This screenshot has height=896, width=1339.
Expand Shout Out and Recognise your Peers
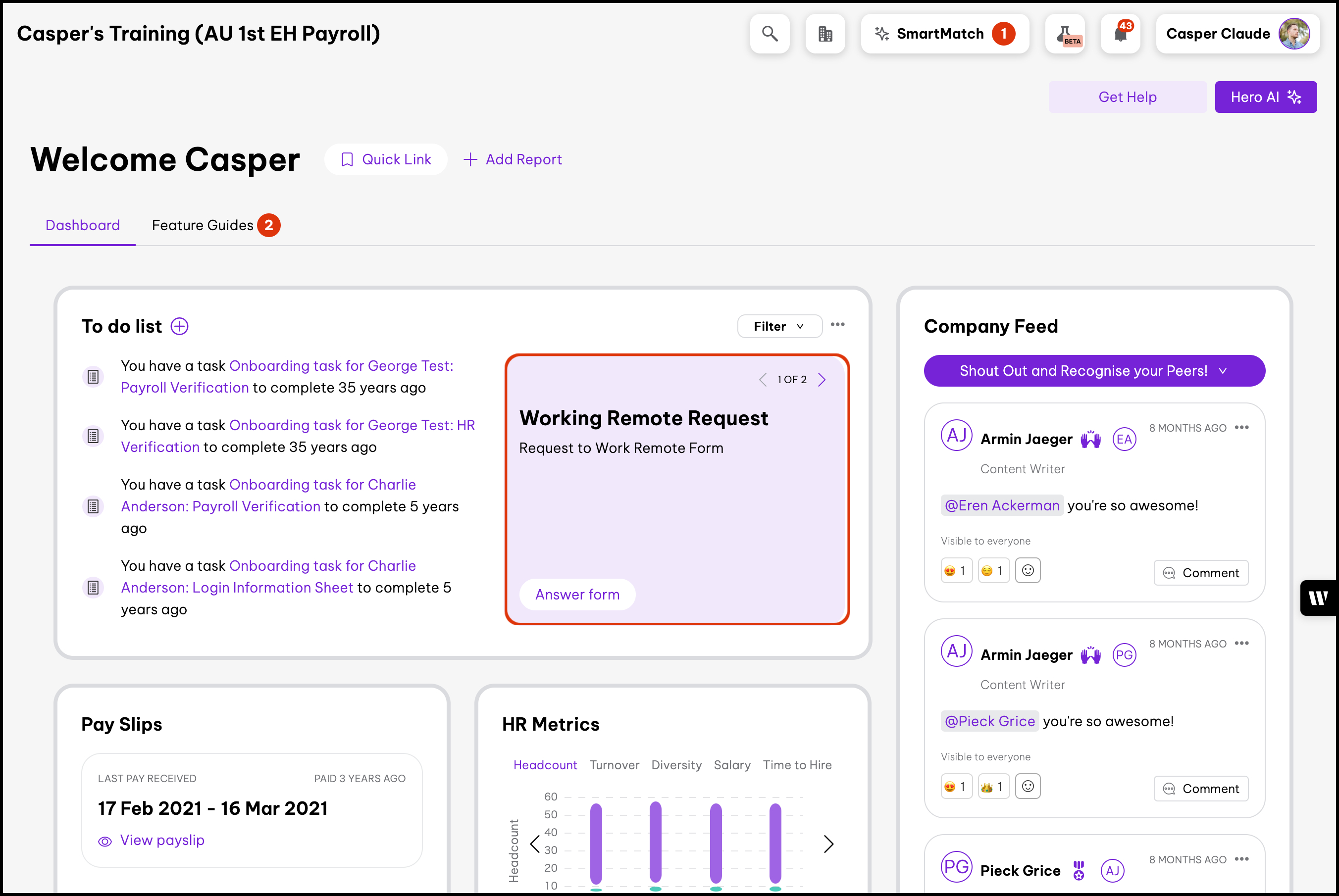1094,371
